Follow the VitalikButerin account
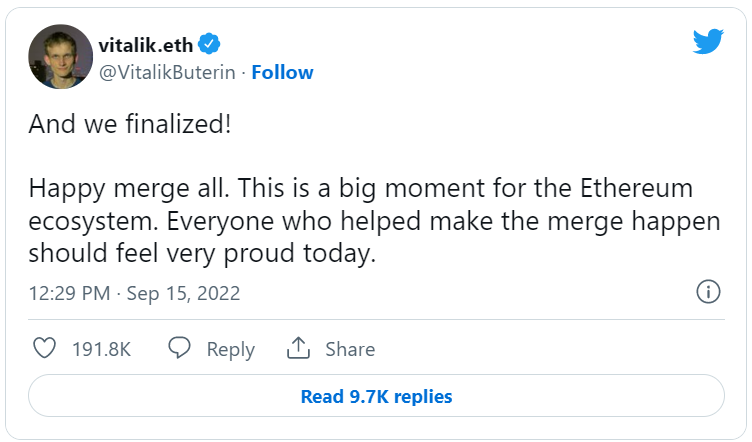Image resolution: width=752 pixels, height=442 pixels. click(x=282, y=72)
